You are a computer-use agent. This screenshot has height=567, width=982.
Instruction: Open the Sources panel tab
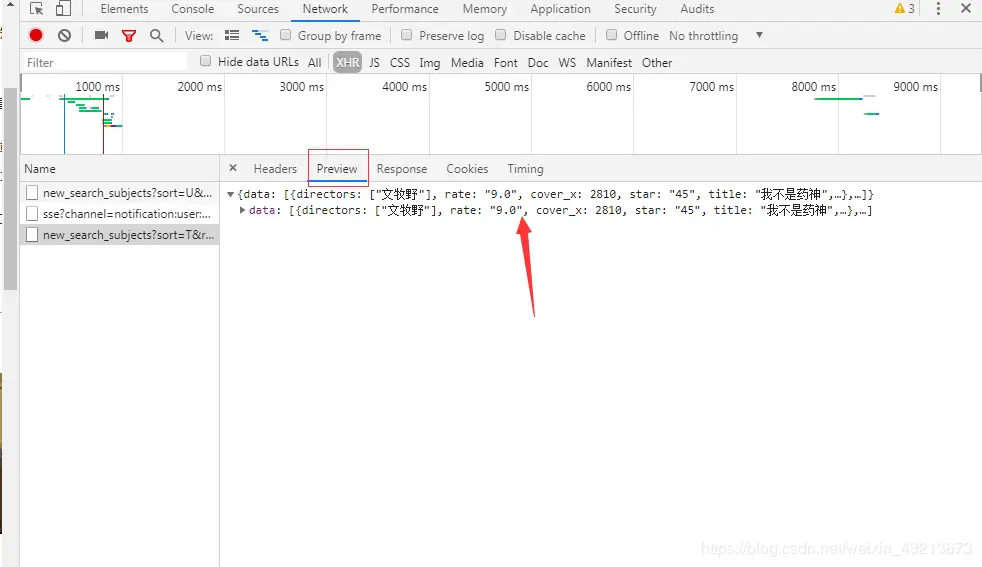(x=257, y=9)
